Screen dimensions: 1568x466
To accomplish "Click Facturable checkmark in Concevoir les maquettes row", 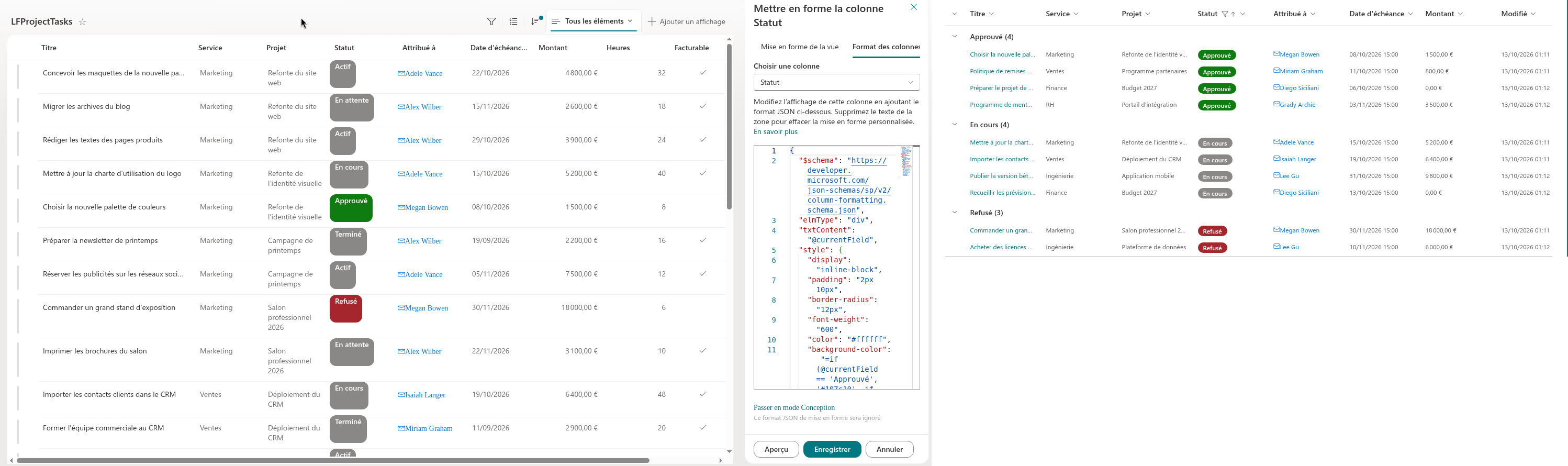I will click(702, 73).
